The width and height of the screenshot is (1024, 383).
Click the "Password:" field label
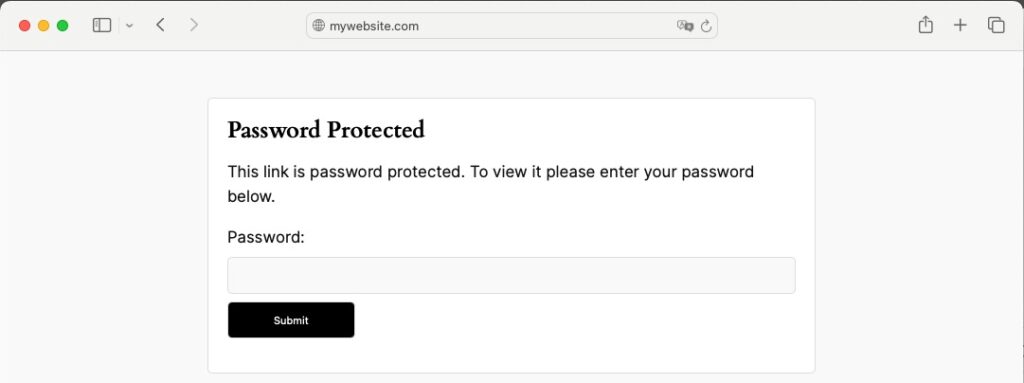click(266, 237)
